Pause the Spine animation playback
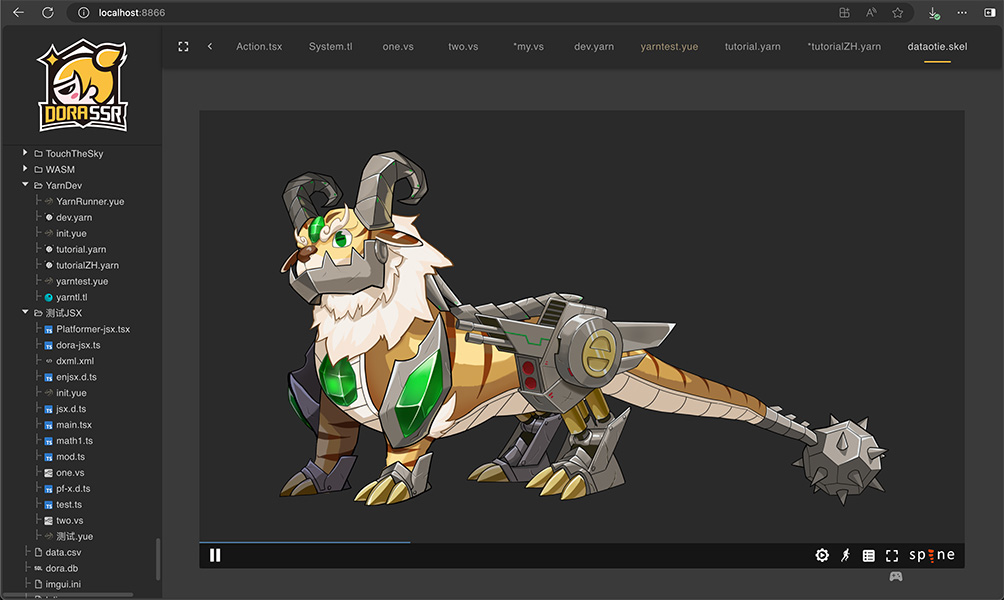Image resolution: width=1004 pixels, height=600 pixels. tap(215, 555)
